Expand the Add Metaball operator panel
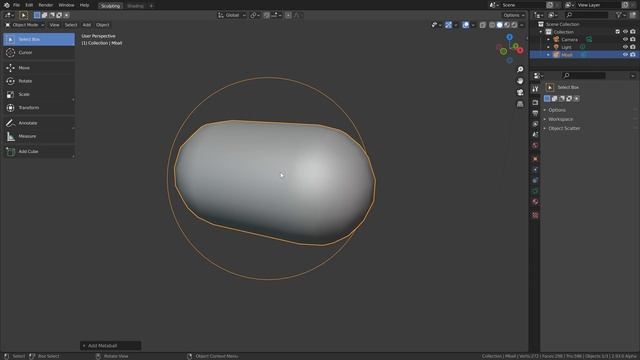640x360 pixels. (x=110, y=346)
